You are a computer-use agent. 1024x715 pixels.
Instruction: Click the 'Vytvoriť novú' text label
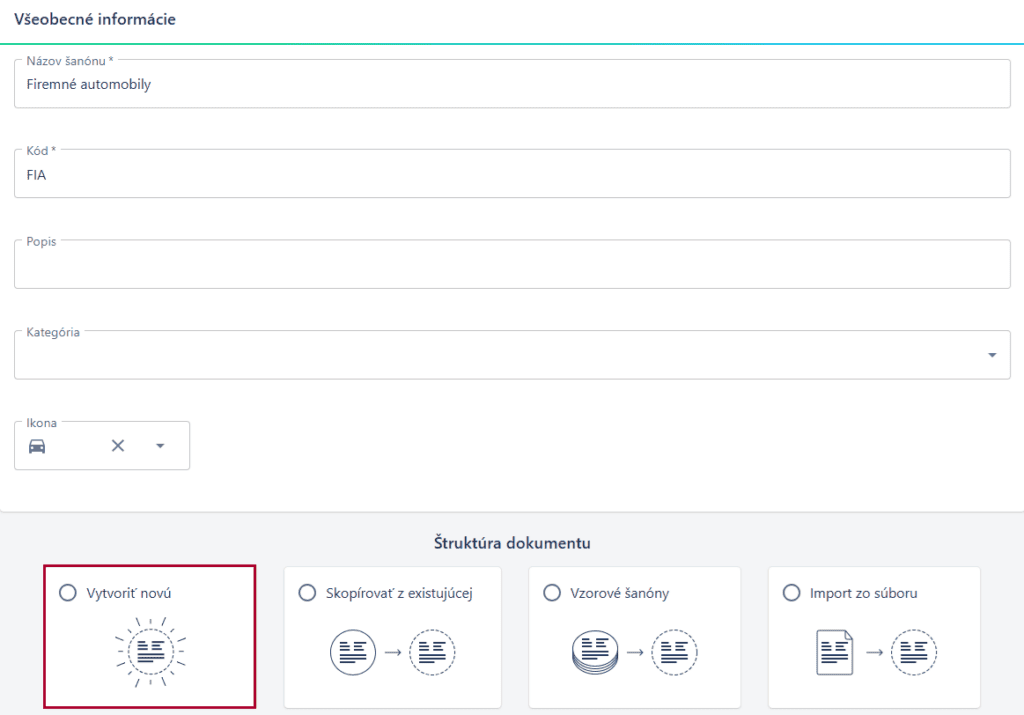(128, 593)
